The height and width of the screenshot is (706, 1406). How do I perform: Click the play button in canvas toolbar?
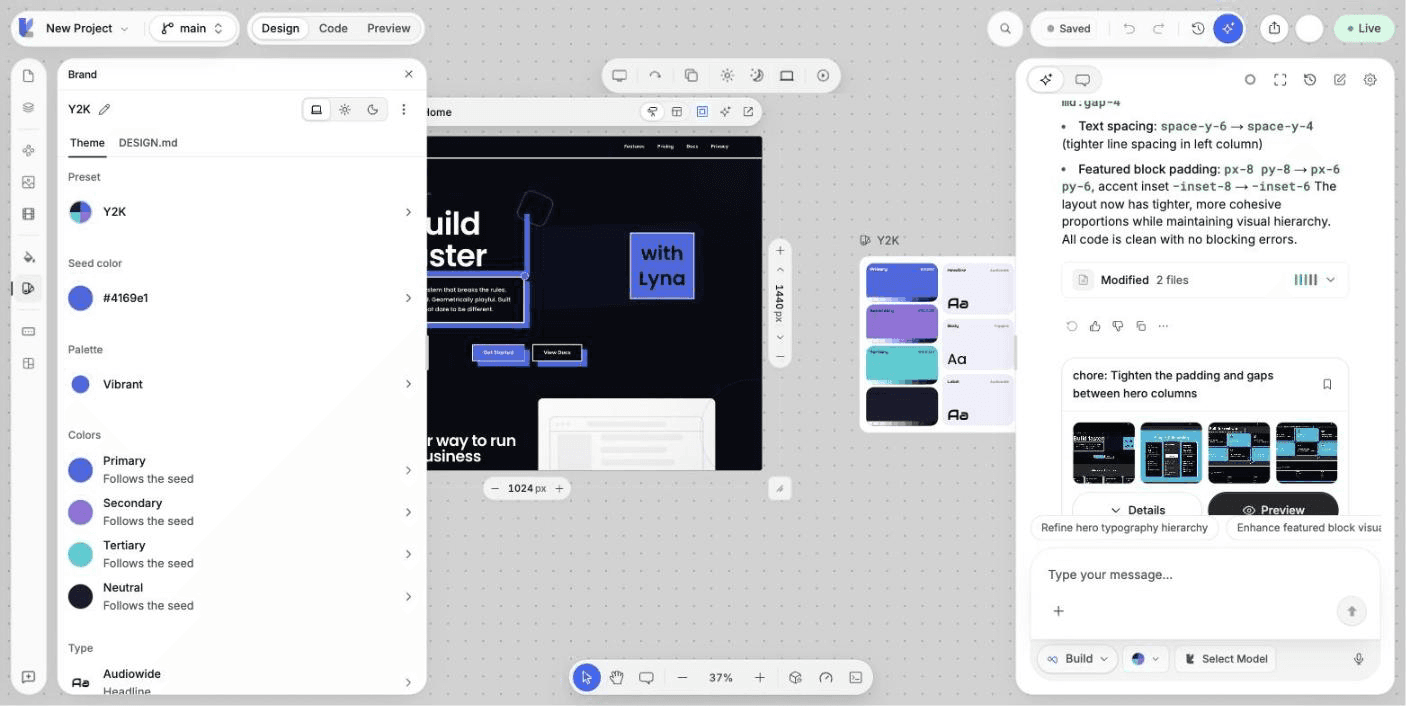pyautogui.click(x=823, y=75)
